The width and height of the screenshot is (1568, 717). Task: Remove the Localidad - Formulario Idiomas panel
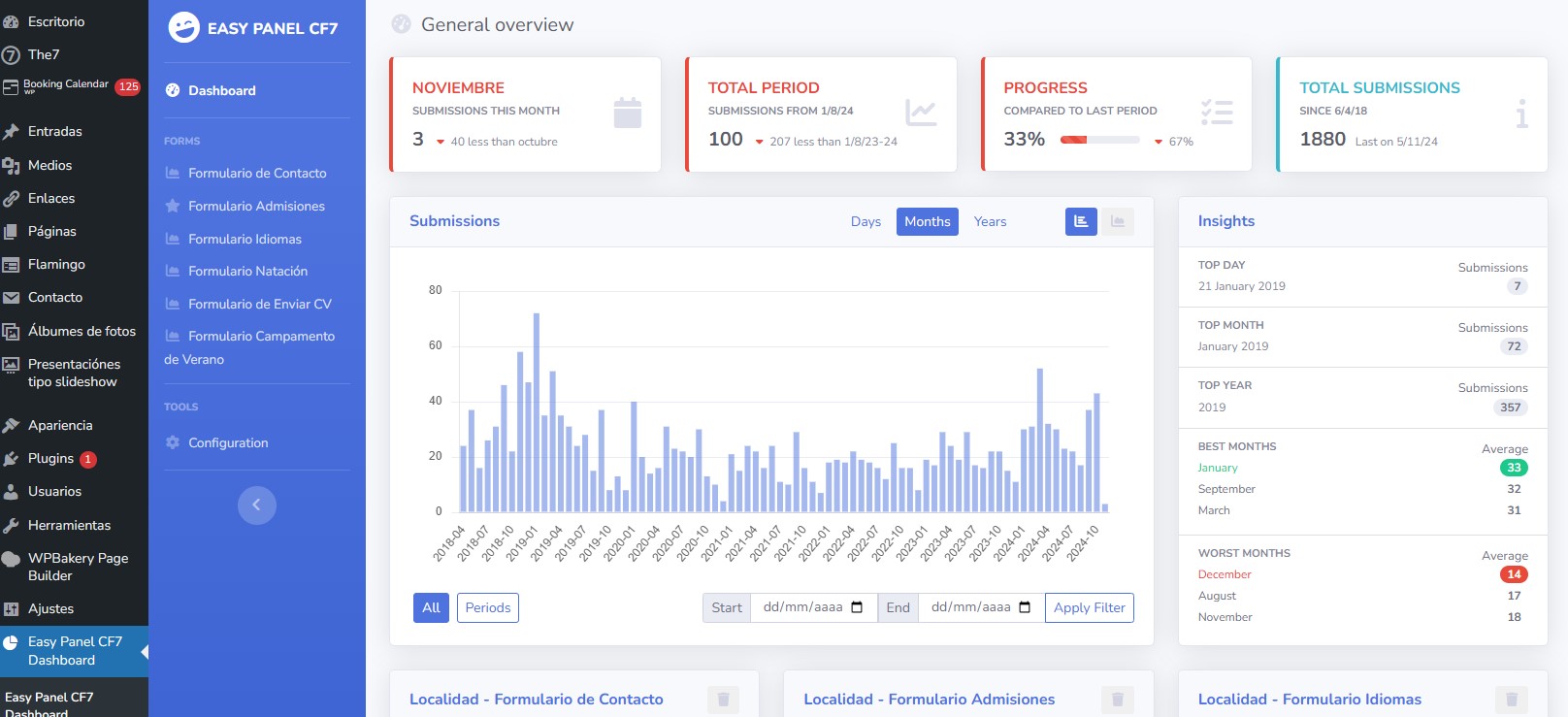pos(1512,700)
